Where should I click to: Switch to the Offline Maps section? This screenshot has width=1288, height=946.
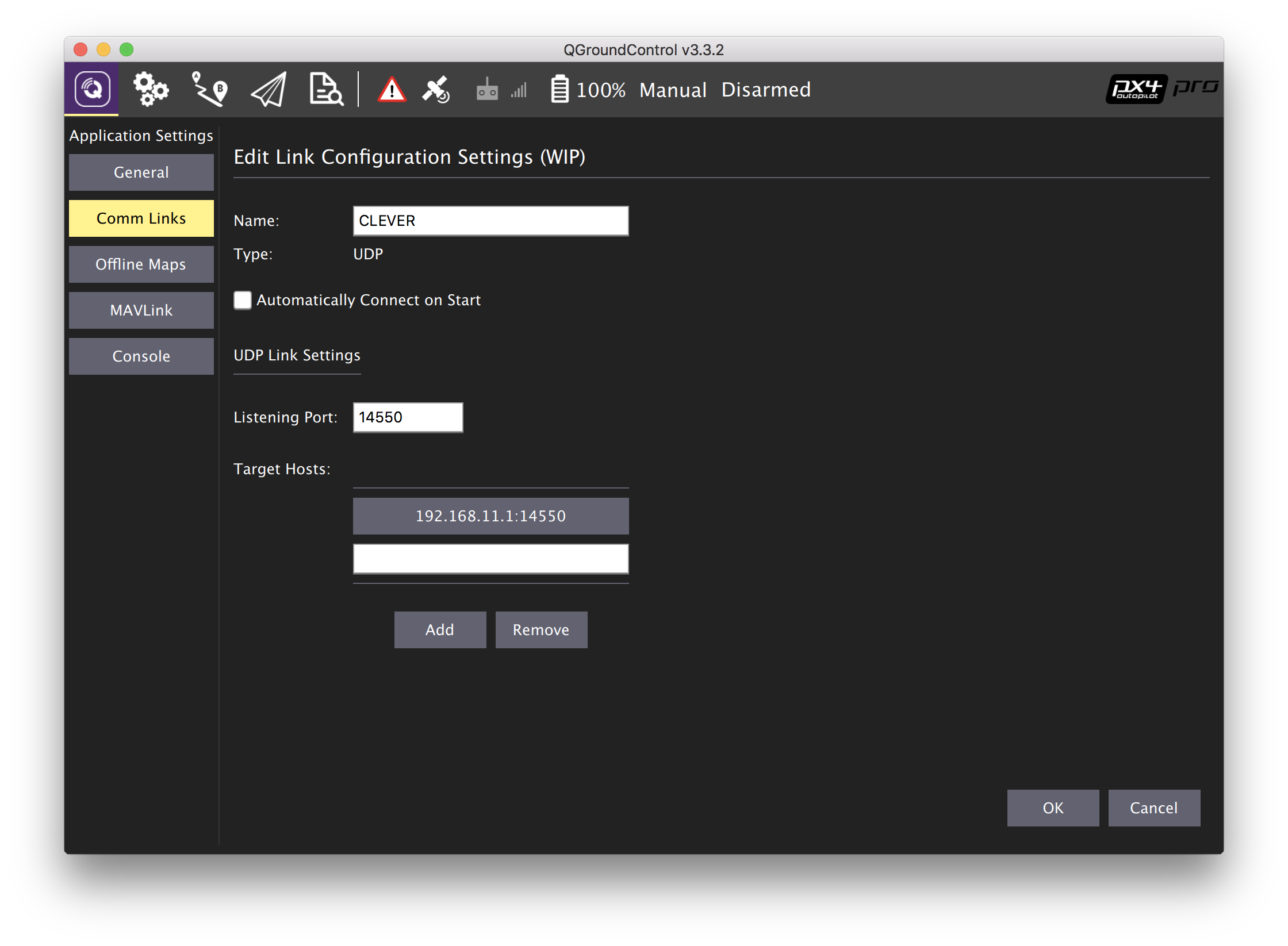coord(141,264)
